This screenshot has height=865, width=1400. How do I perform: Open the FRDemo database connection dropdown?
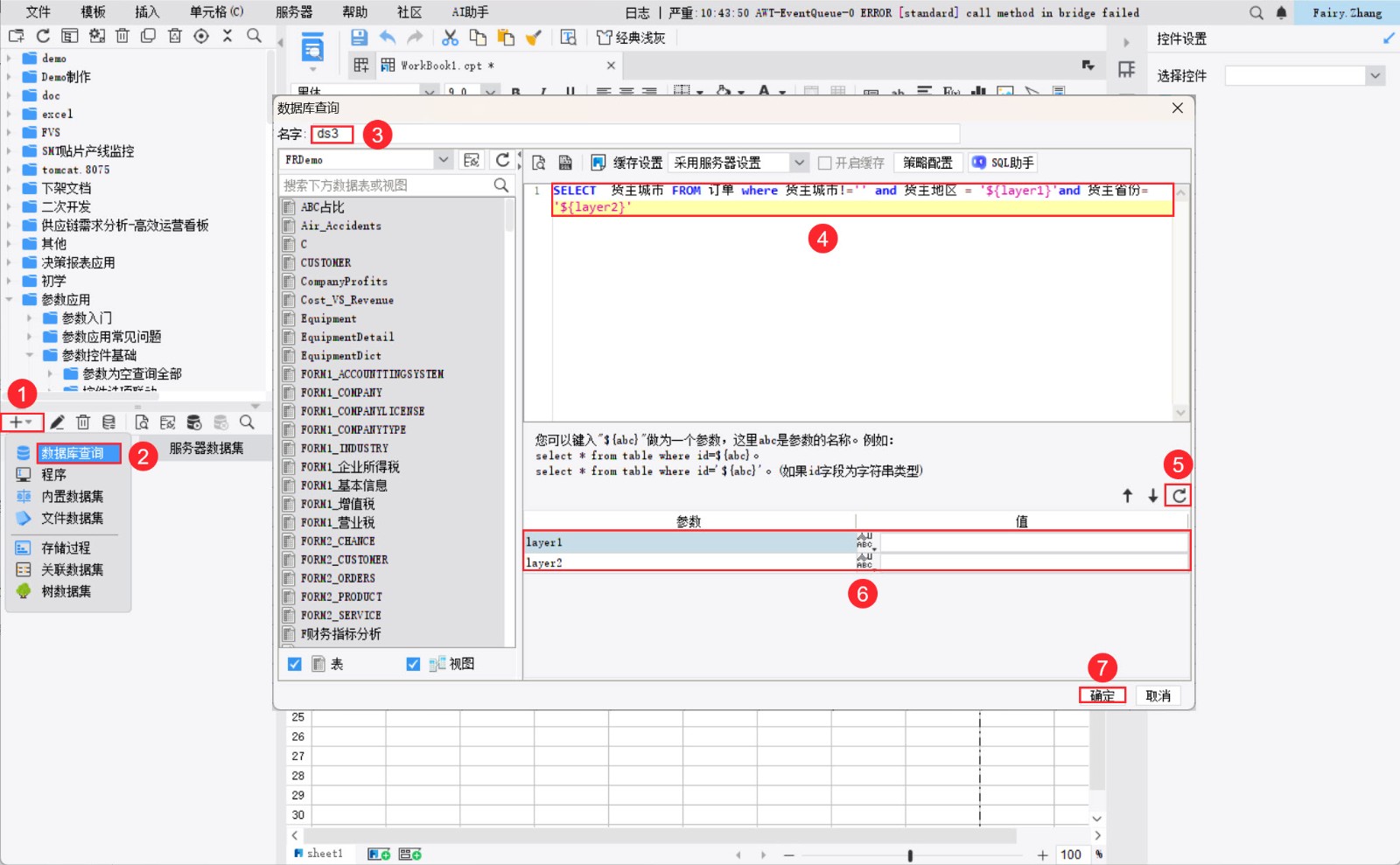(444, 160)
